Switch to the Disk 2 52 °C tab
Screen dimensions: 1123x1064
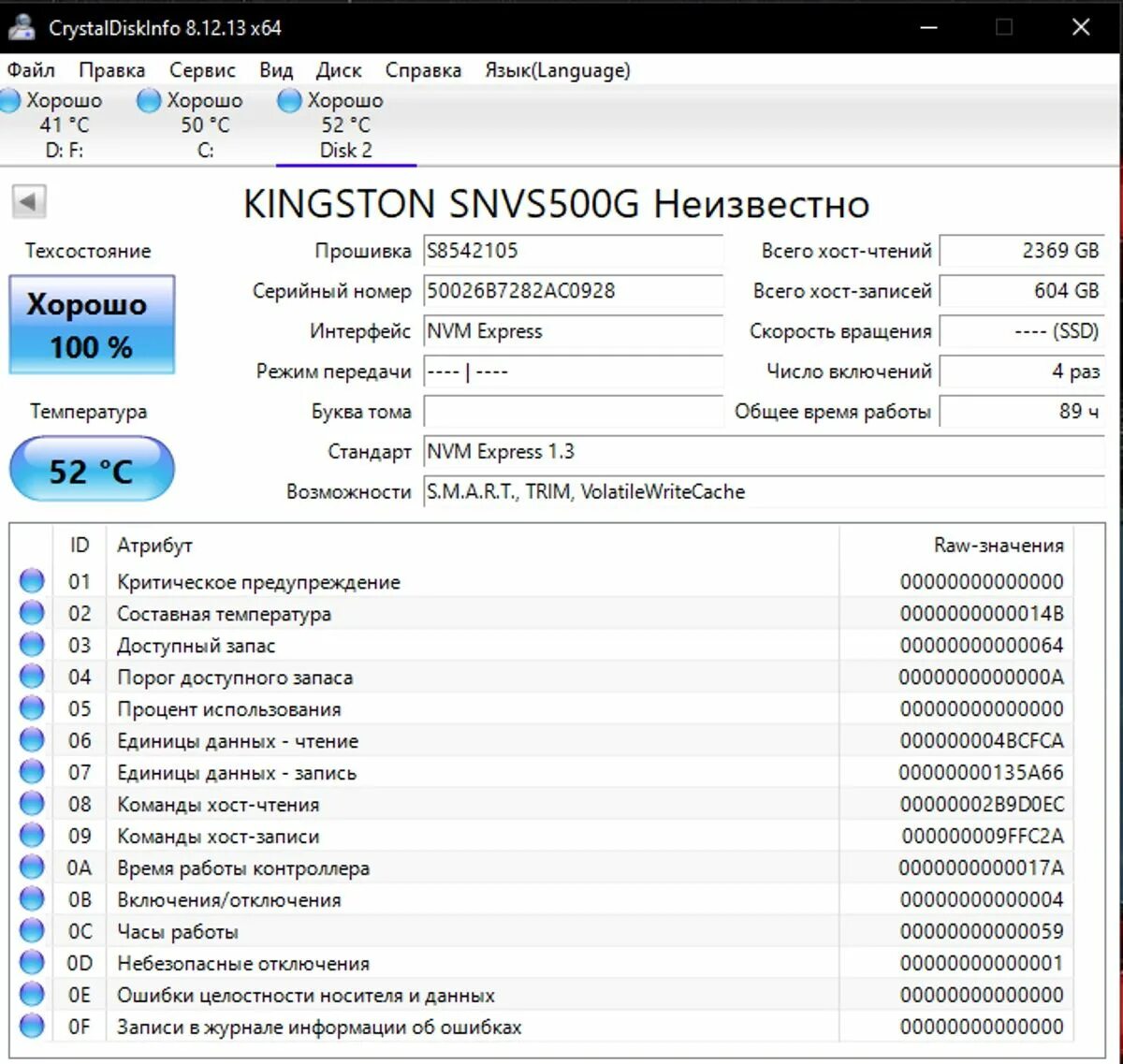point(345,124)
